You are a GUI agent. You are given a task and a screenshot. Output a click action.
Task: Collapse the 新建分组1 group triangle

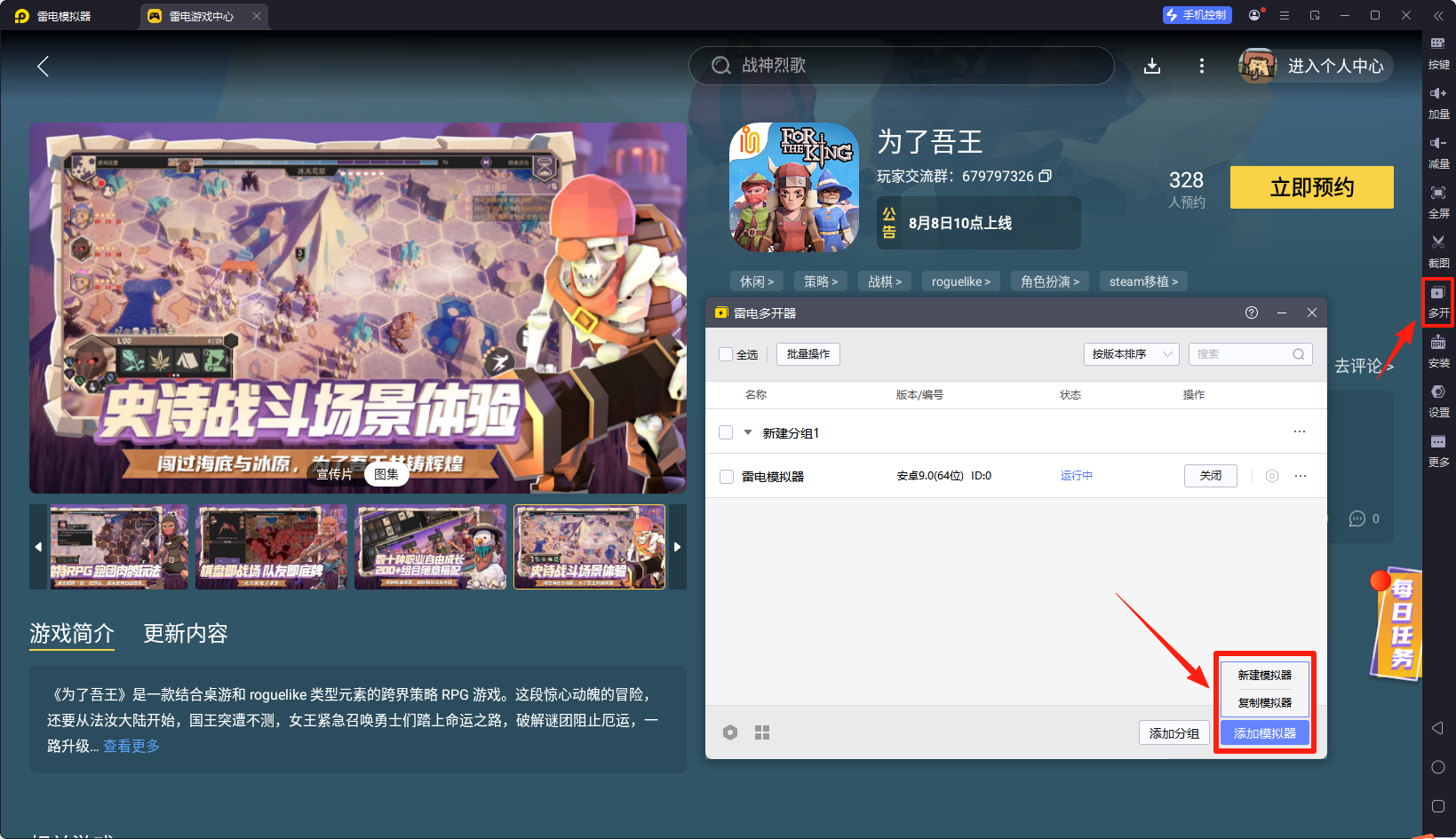pyautogui.click(x=748, y=432)
